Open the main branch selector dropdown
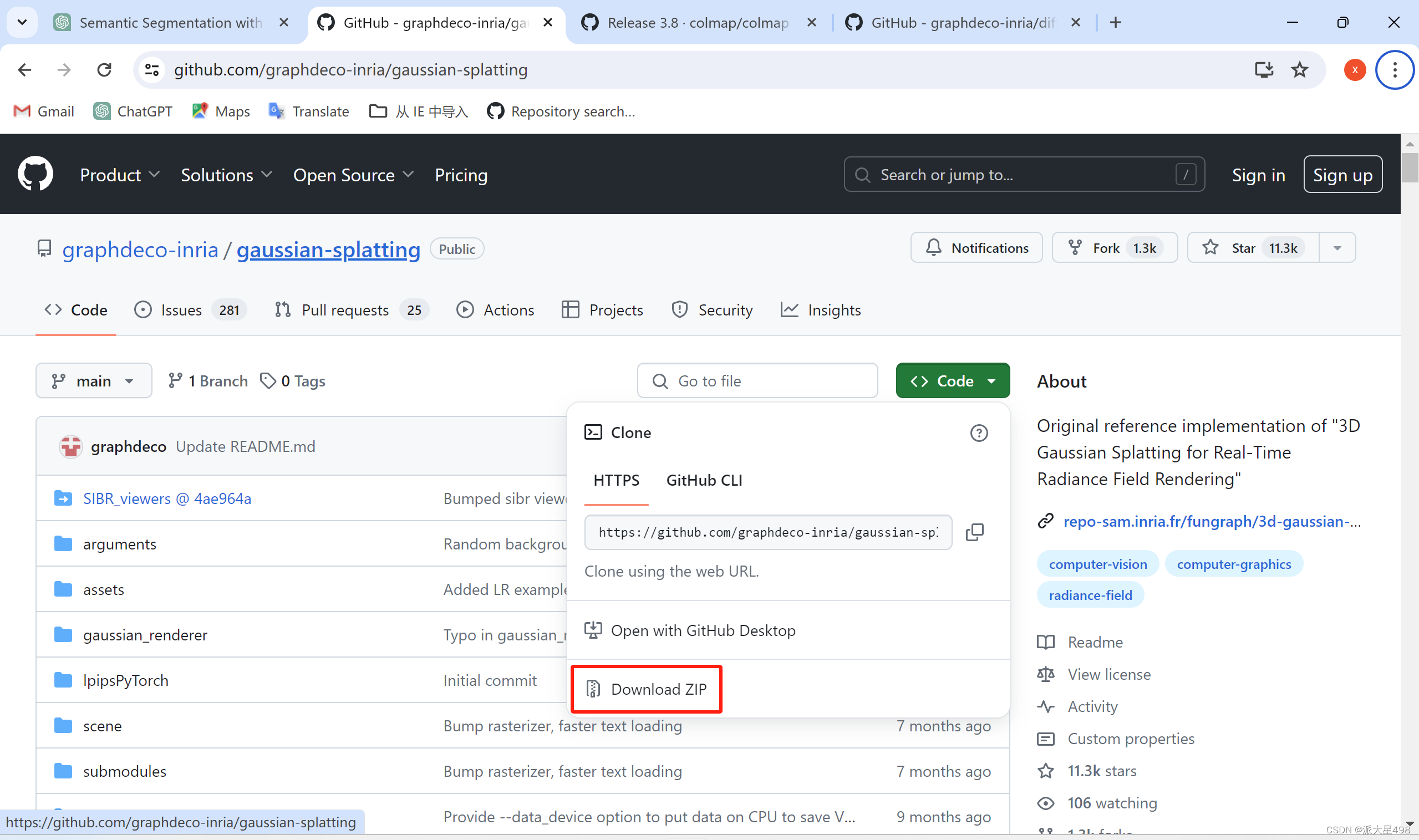1419x840 pixels. point(93,381)
